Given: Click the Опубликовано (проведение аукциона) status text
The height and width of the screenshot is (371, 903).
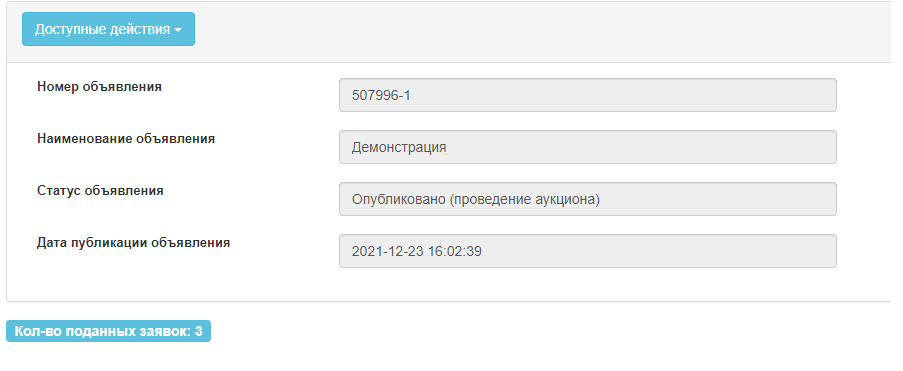Looking at the screenshot, I should tap(476, 200).
